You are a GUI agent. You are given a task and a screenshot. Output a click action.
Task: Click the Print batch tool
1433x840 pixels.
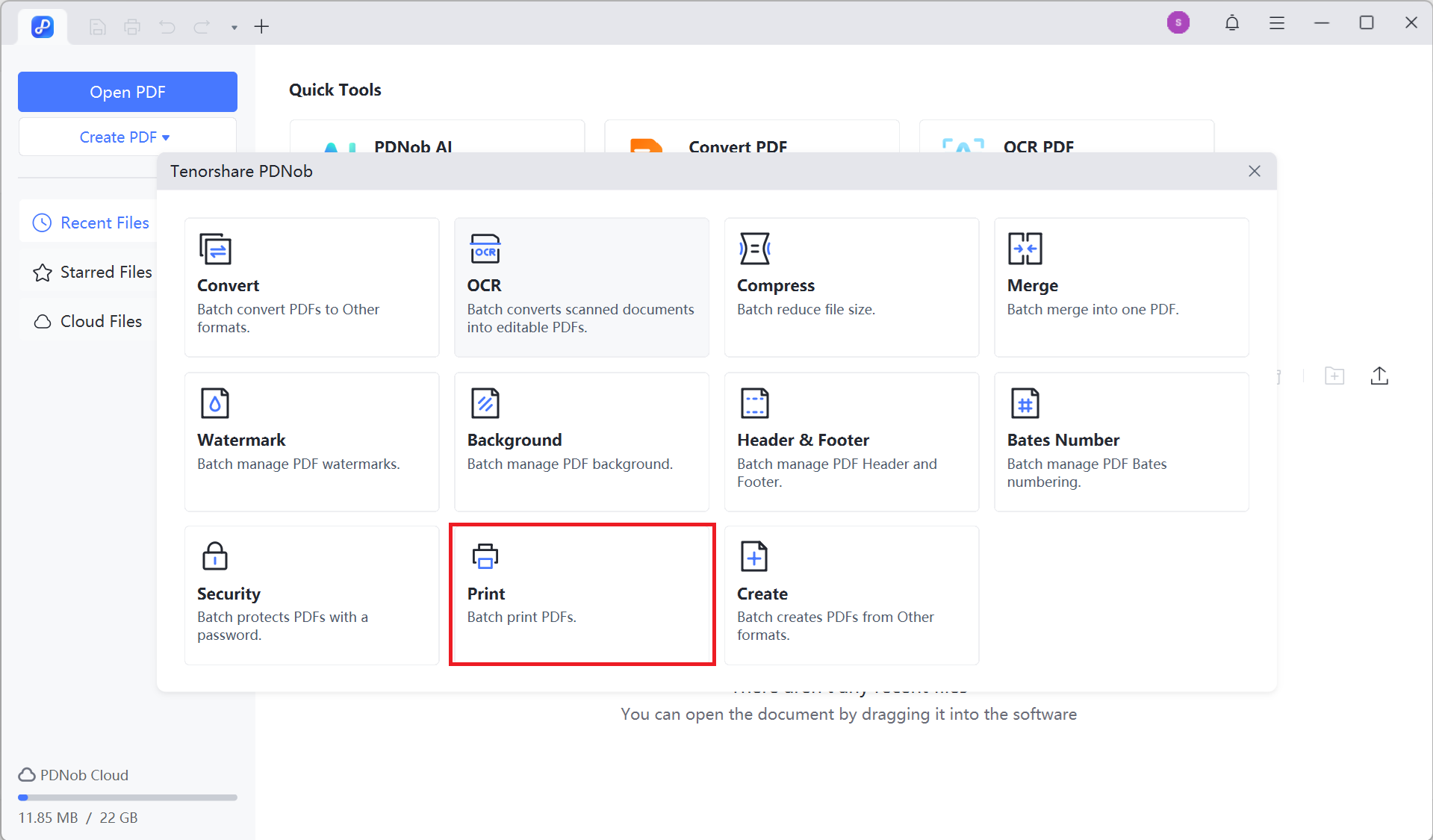click(x=582, y=595)
